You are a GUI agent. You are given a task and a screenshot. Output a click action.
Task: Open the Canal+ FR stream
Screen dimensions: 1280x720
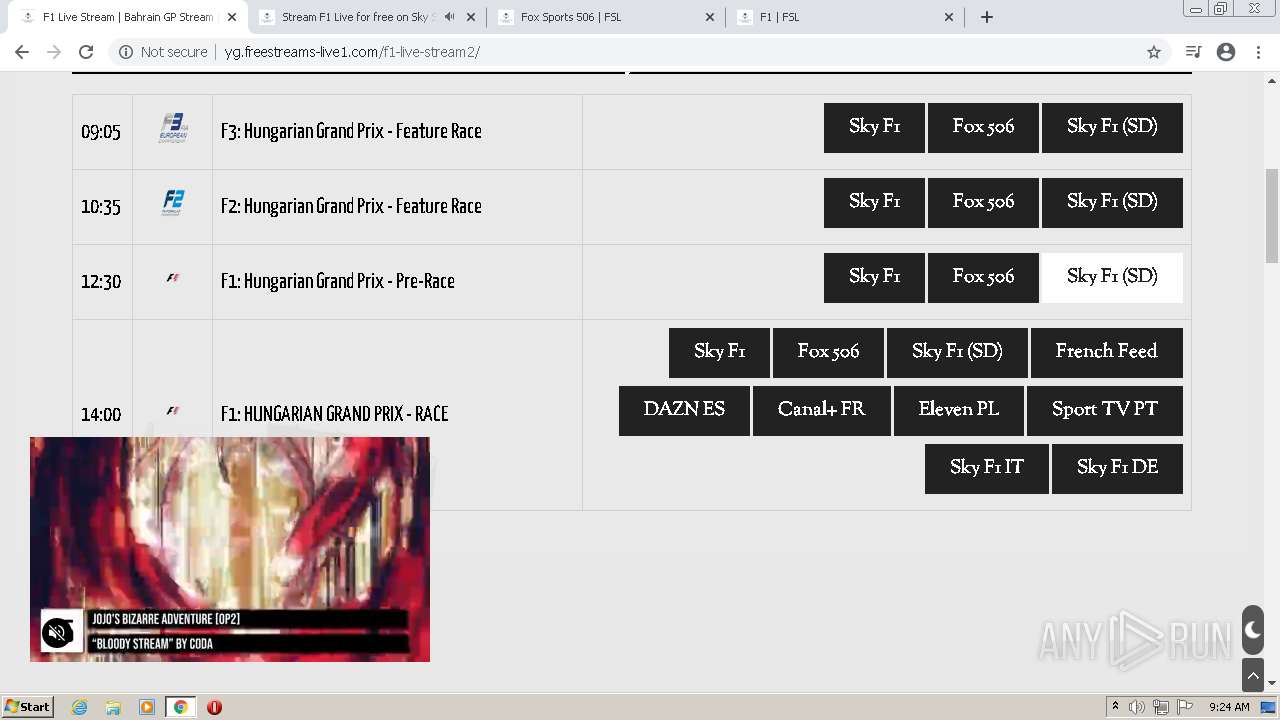click(822, 411)
